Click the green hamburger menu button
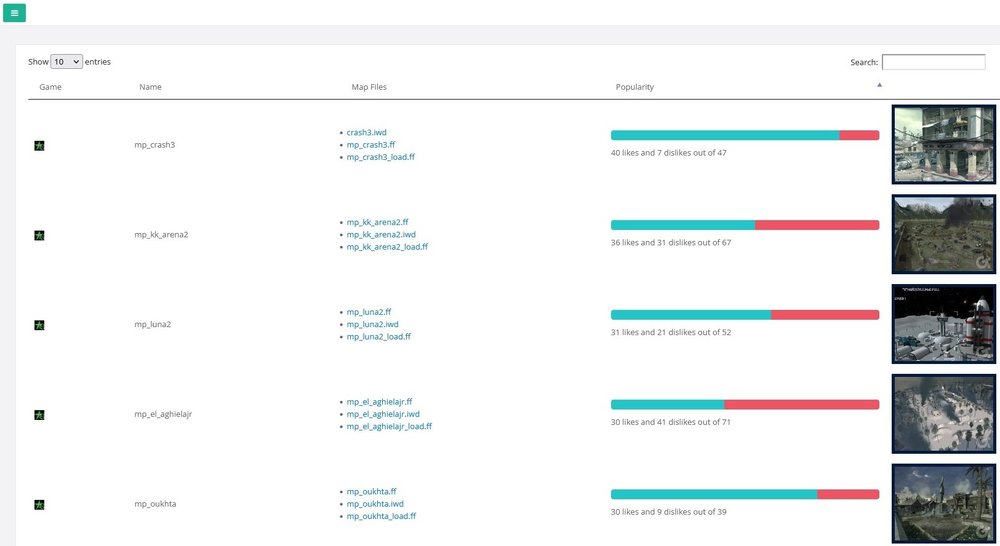The width and height of the screenshot is (1000, 546). 14,13
